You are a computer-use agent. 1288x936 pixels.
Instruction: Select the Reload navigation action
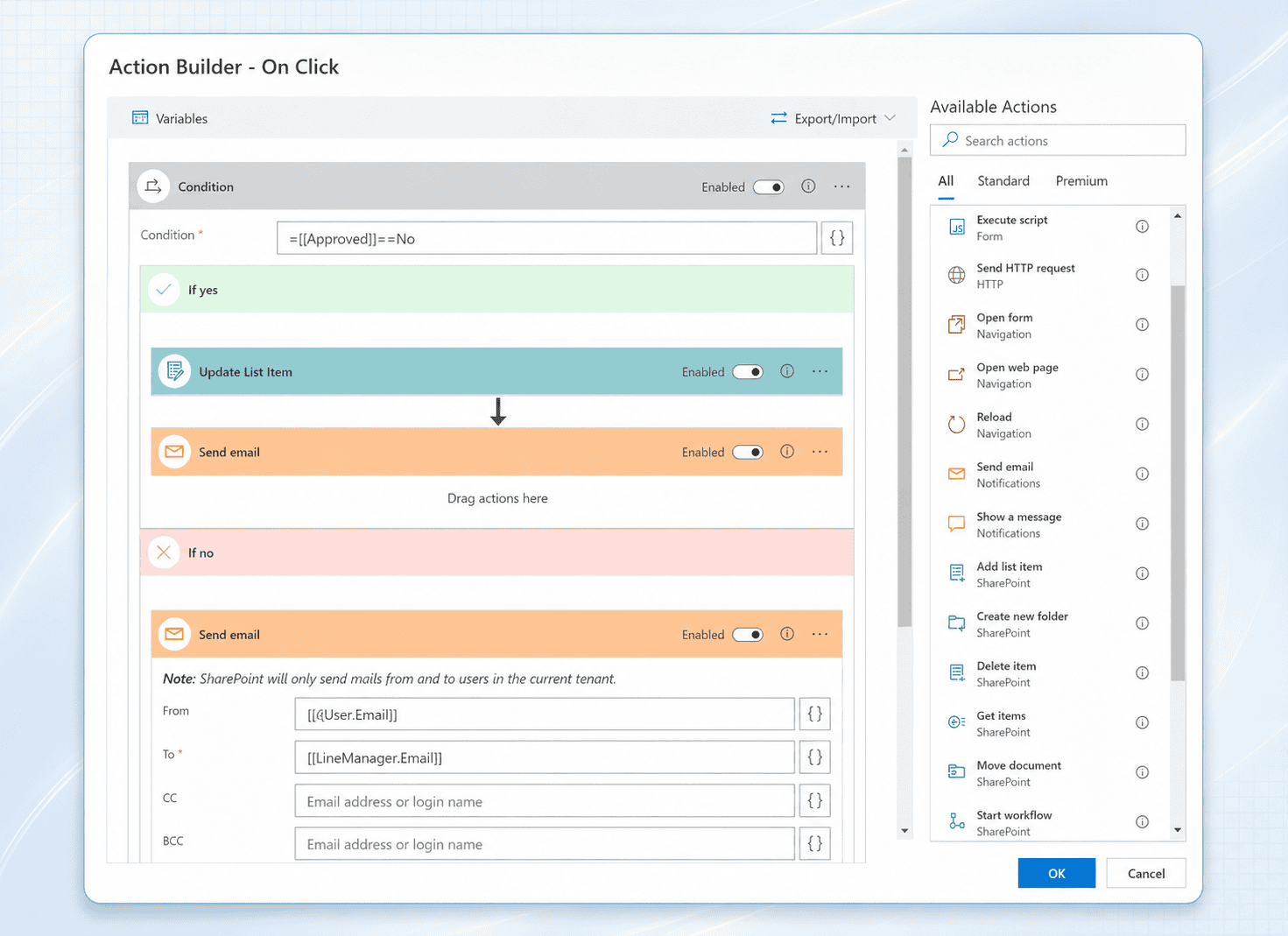[x=1050, y=426]
